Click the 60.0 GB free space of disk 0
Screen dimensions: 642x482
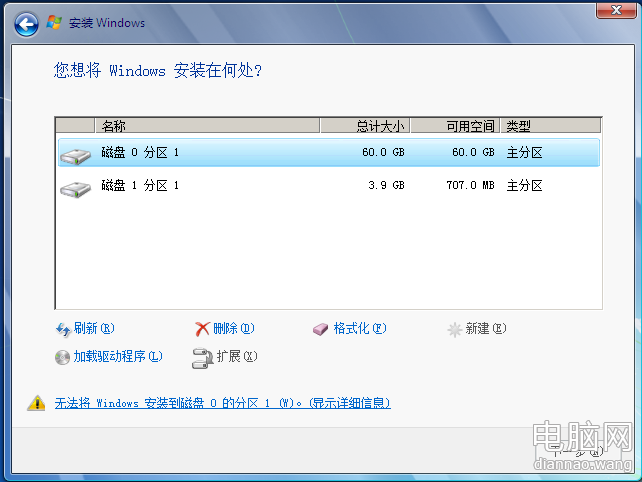[473, 153]
